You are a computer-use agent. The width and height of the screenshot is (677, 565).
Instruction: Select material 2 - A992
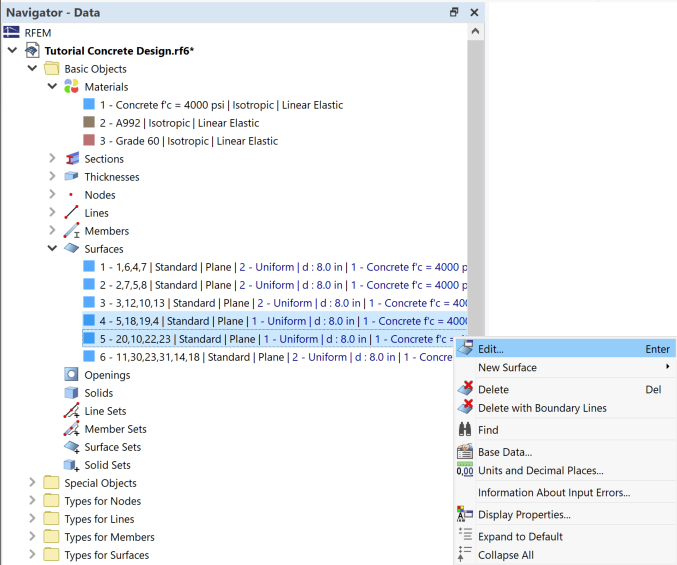coord(179,123)
